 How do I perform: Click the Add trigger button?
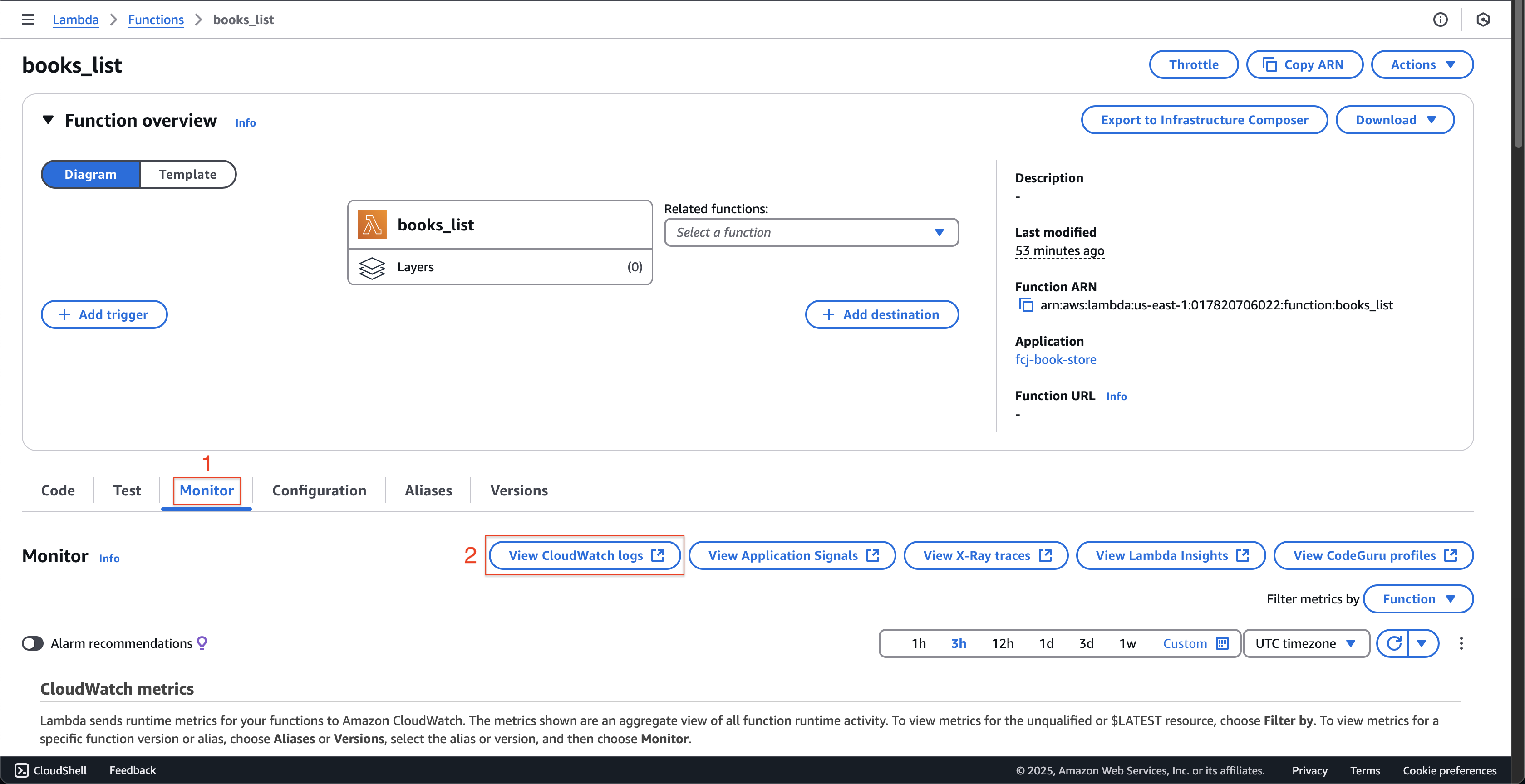(x=104, y=314)
